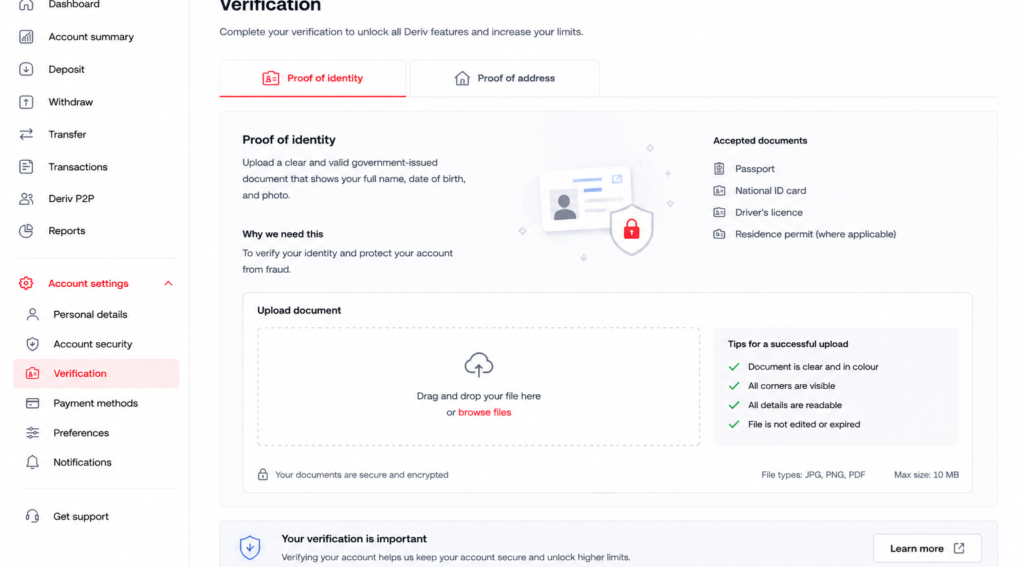
Task: Open the Transactions list icon
Action: [26, 167]
